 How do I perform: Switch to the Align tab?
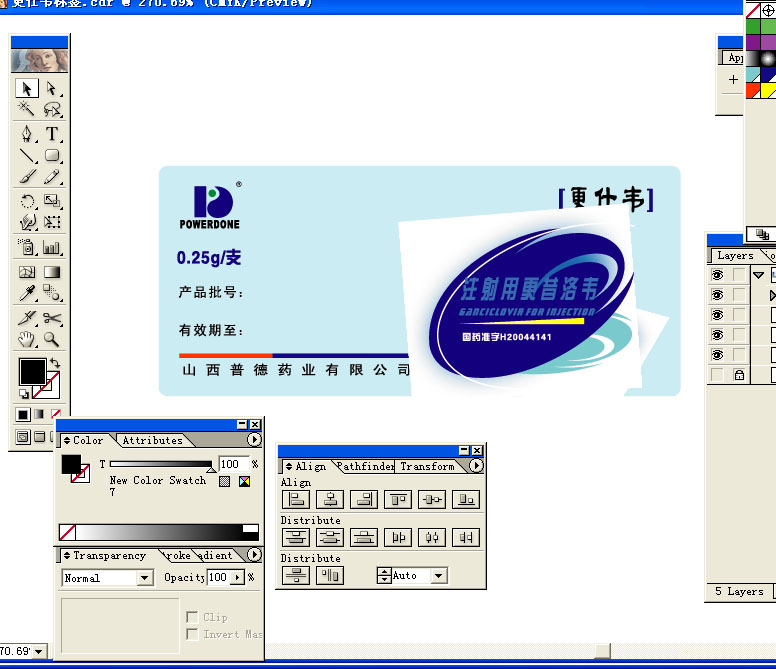click(307, 466)
